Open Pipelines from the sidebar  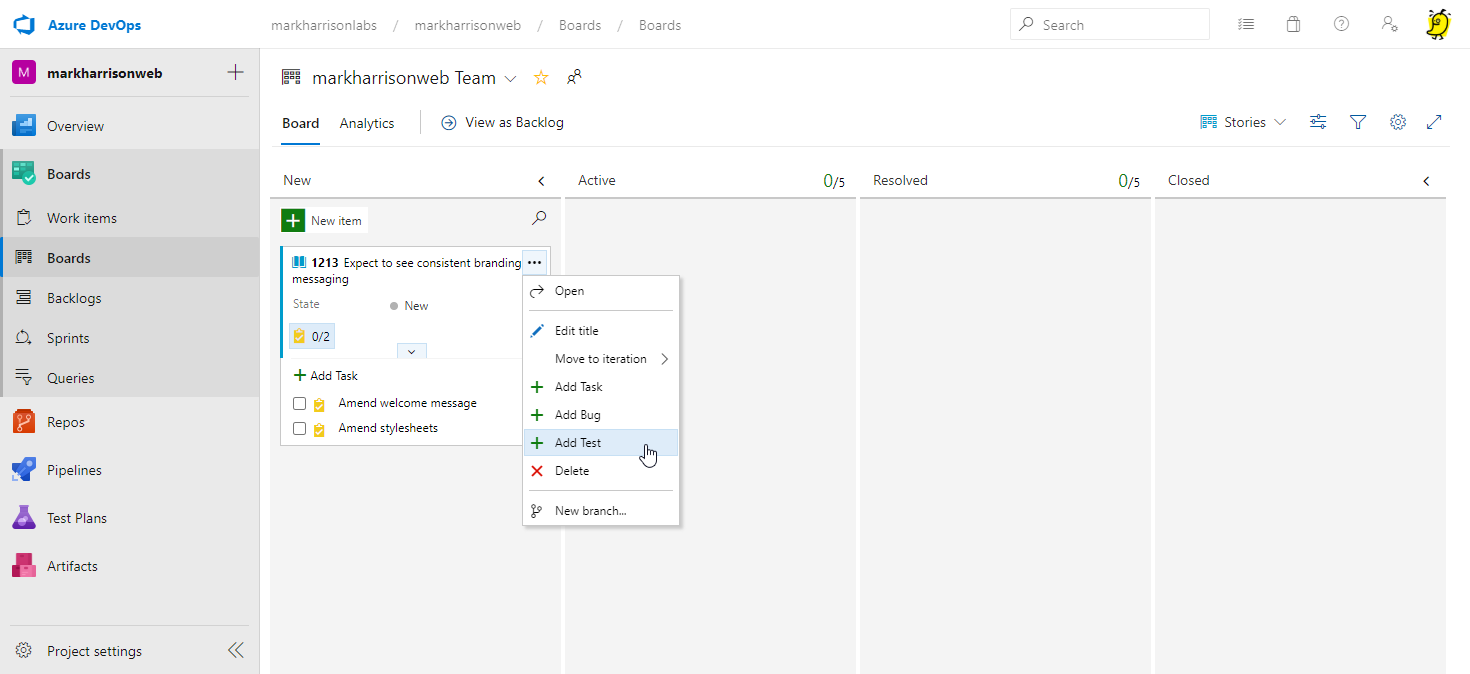(74, 470)
